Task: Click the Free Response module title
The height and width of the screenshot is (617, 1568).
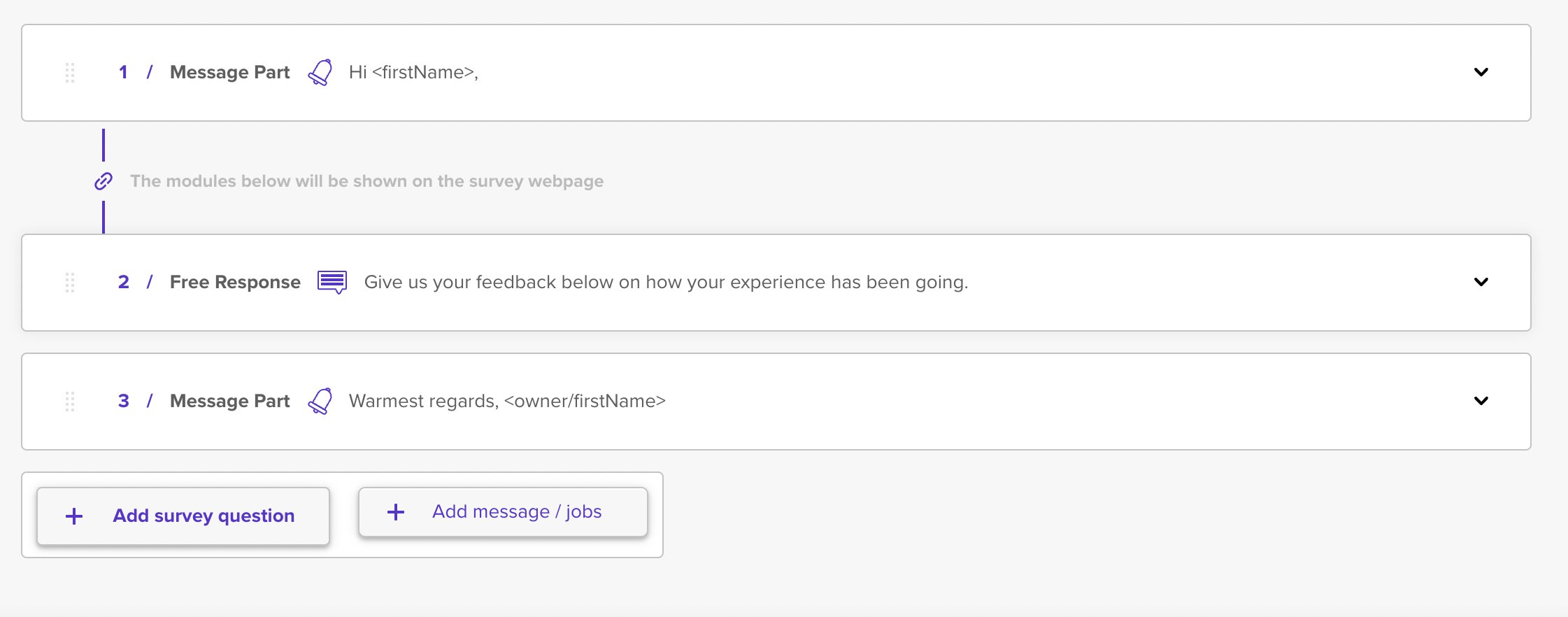Action: point(235,282)
